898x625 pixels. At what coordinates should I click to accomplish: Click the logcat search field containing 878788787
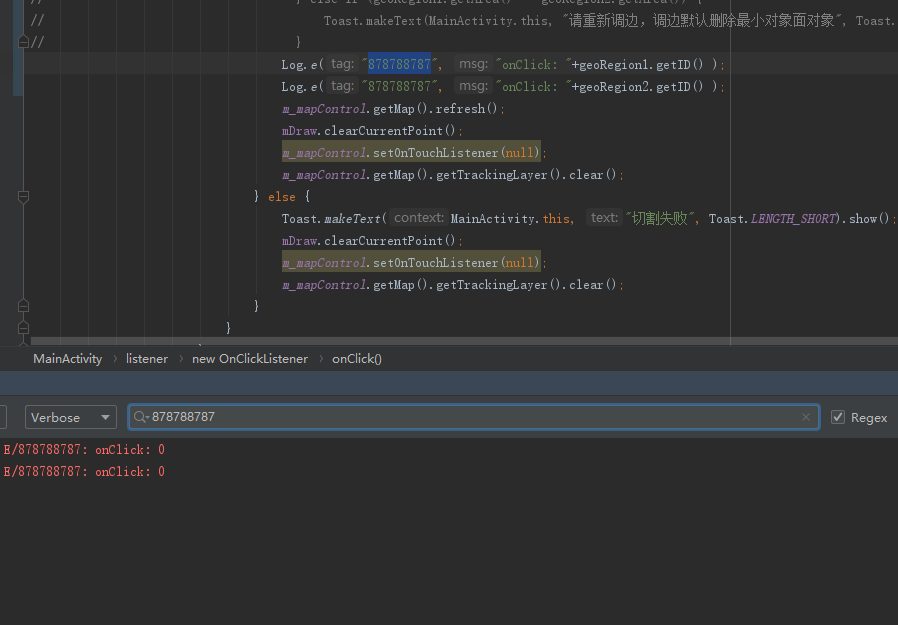pyautogui.click(x=474, y=417)
